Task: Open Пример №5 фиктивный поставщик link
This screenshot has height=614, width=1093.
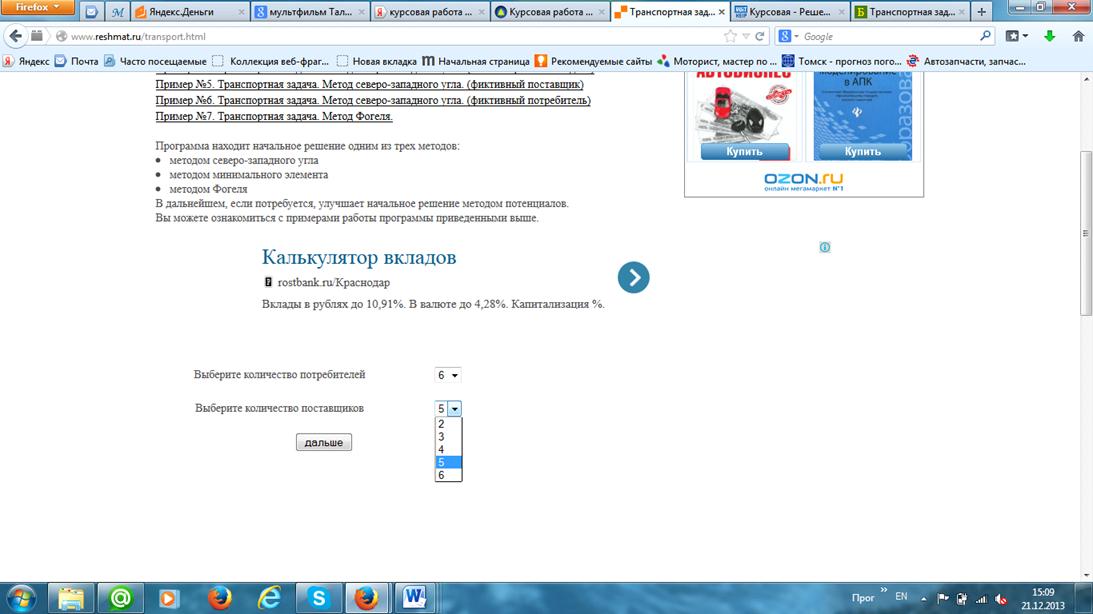Action: (369, 84)
